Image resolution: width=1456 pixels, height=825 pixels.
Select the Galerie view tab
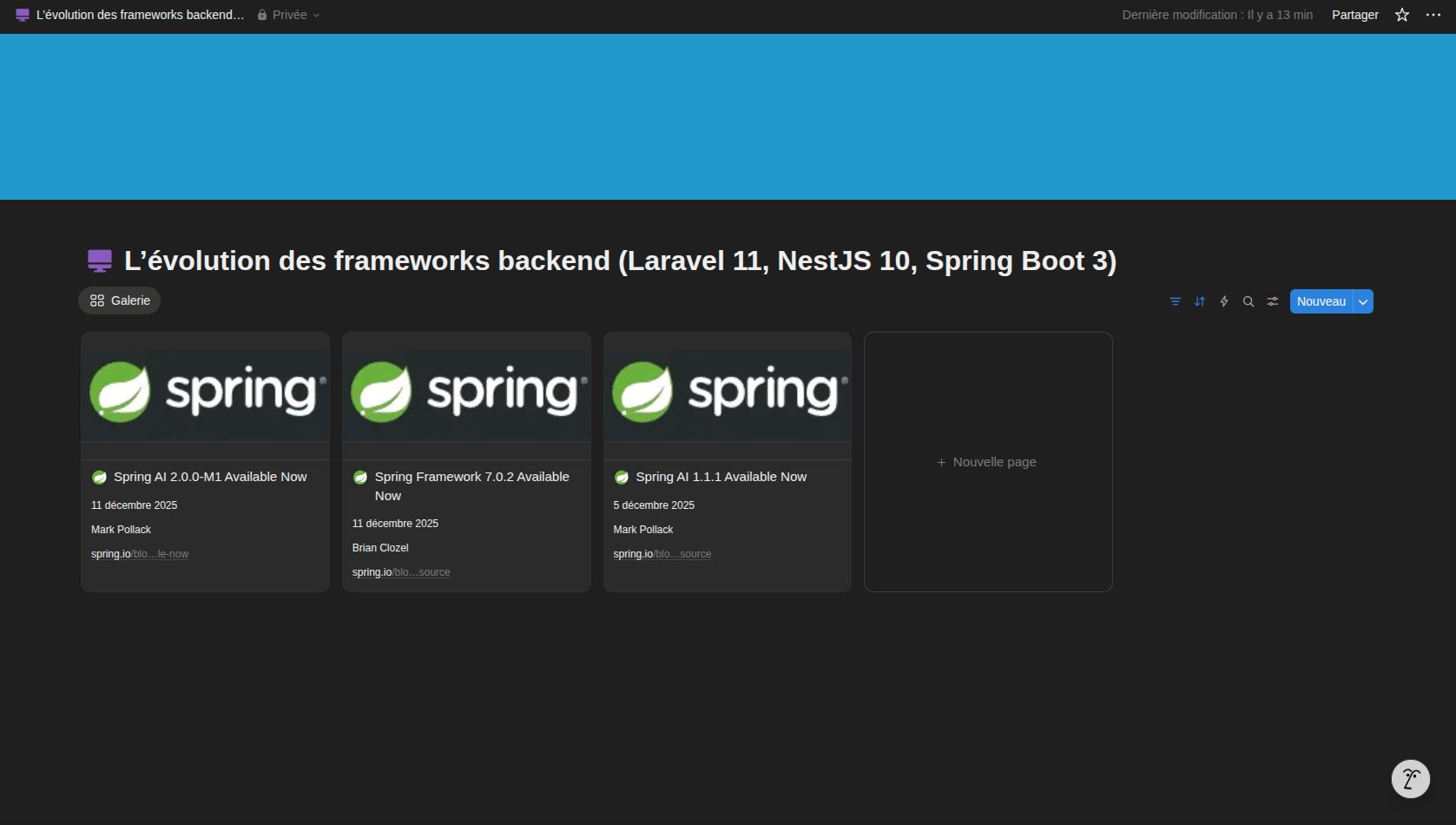pyautogui.click(x=120, y=300)
